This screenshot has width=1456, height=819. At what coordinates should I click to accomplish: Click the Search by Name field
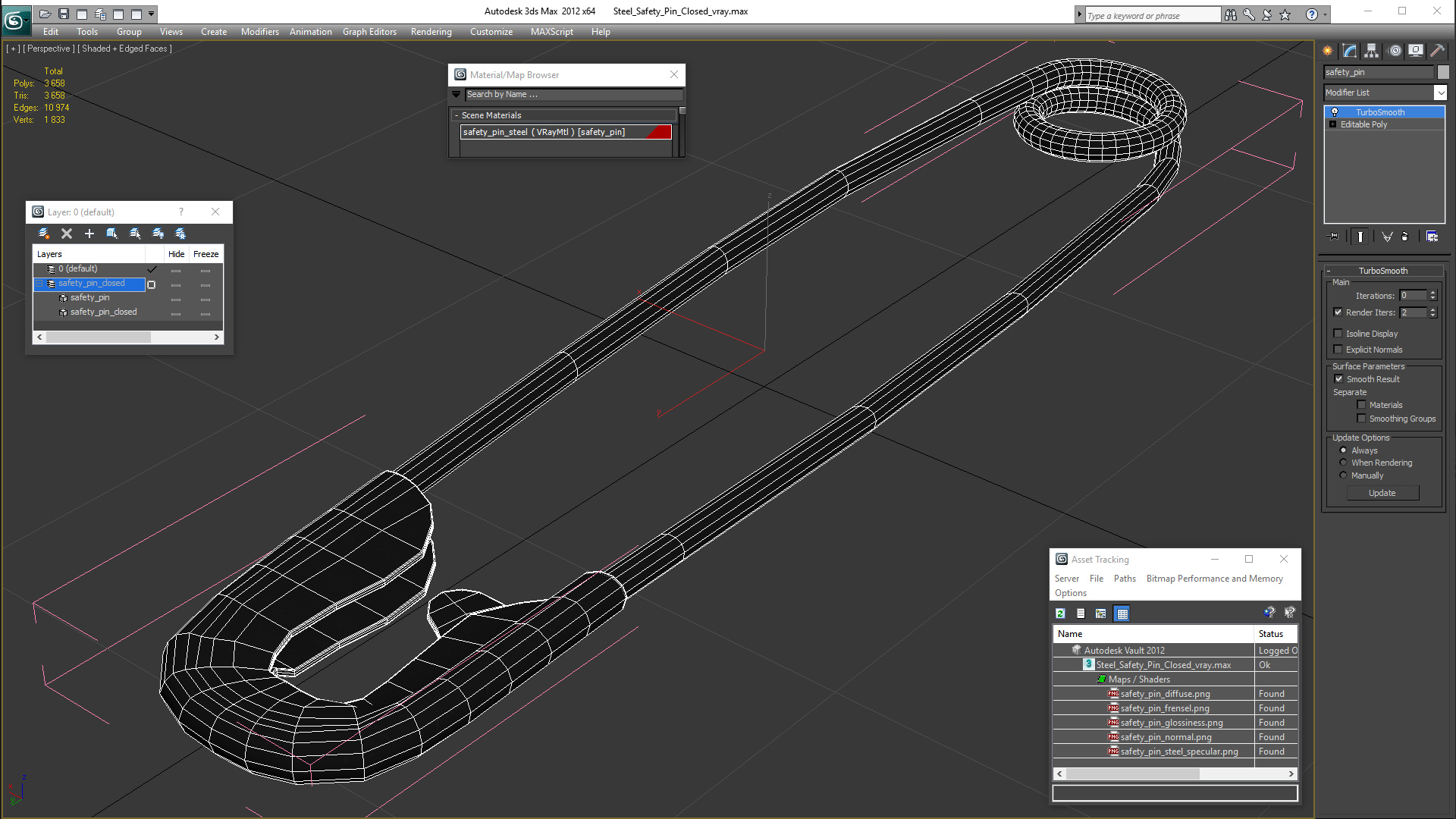click(573, 95)
